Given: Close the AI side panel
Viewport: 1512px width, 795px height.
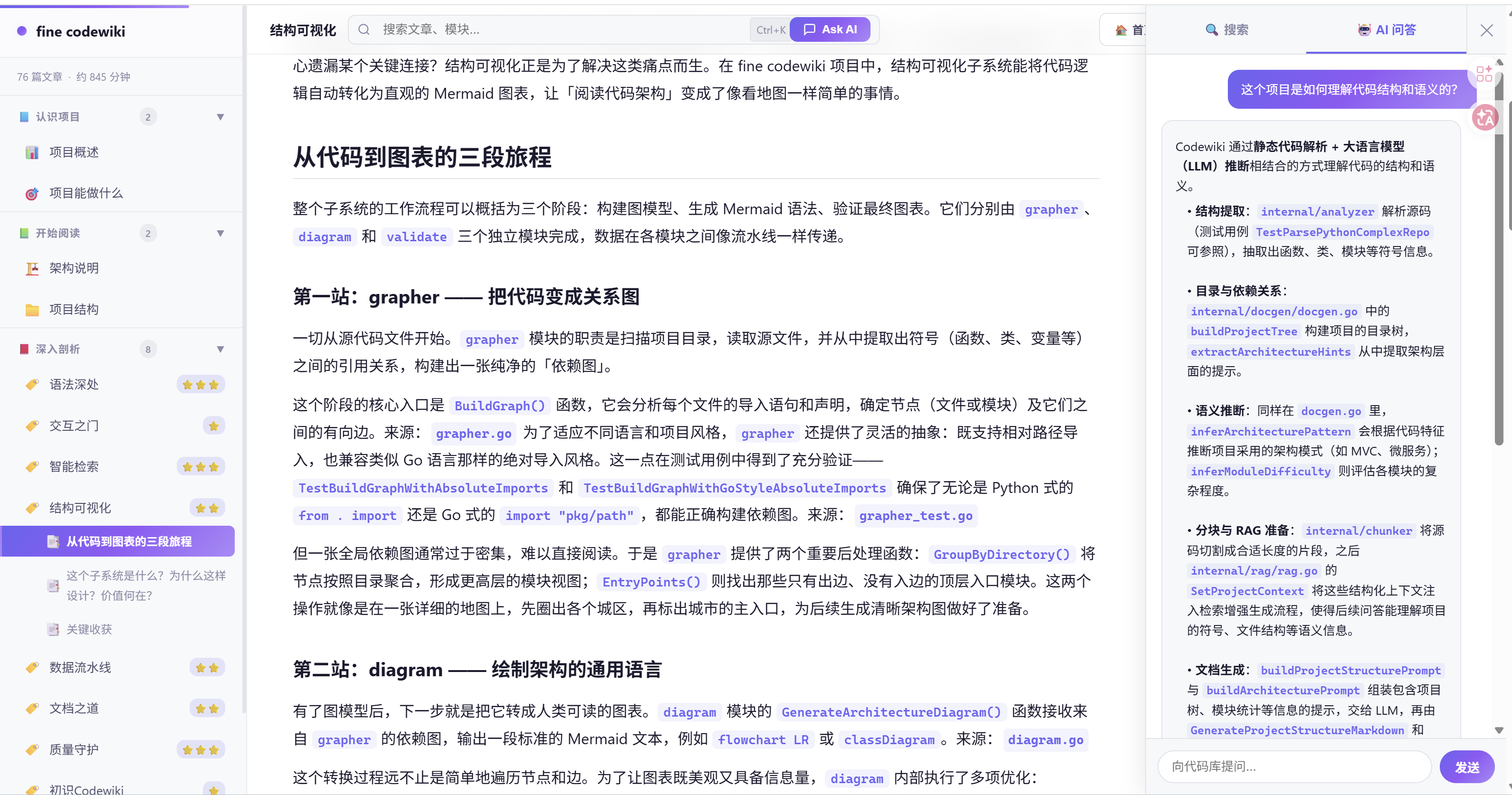Looking at the screenshot, I should pos(1486,30).
